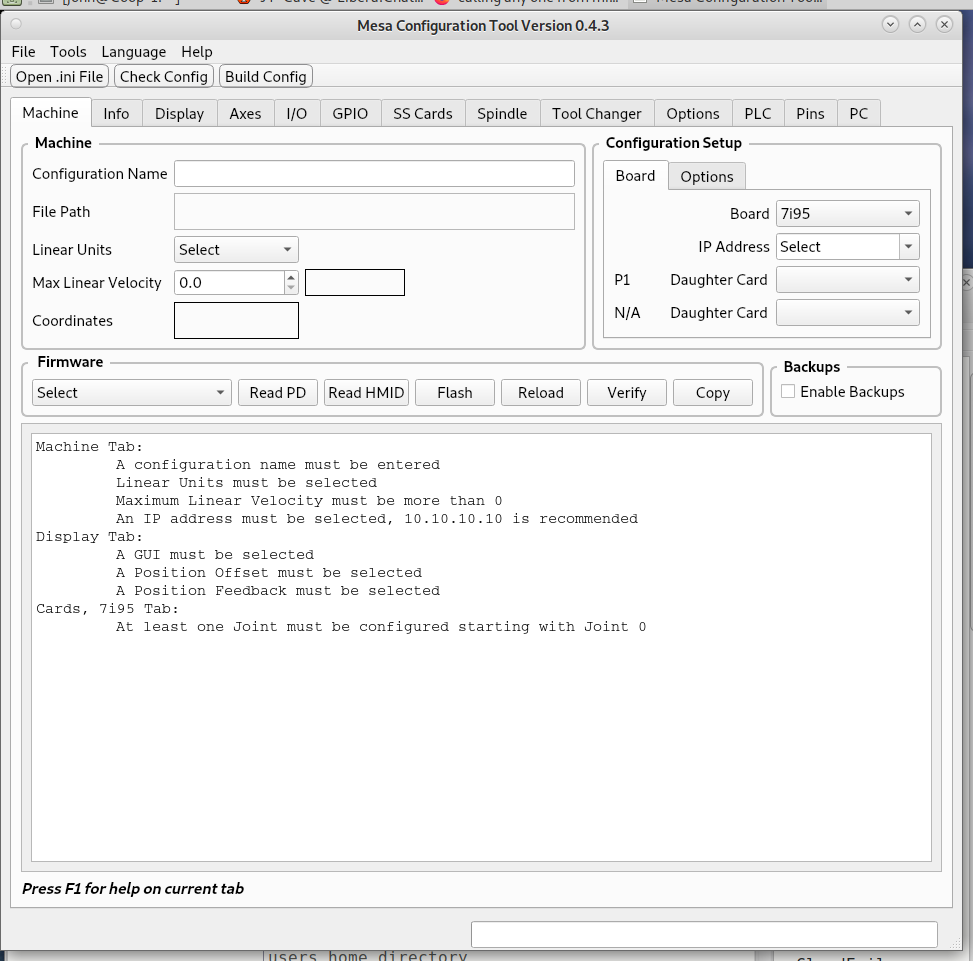Switch to the GPIO tab

click(350, 114)
